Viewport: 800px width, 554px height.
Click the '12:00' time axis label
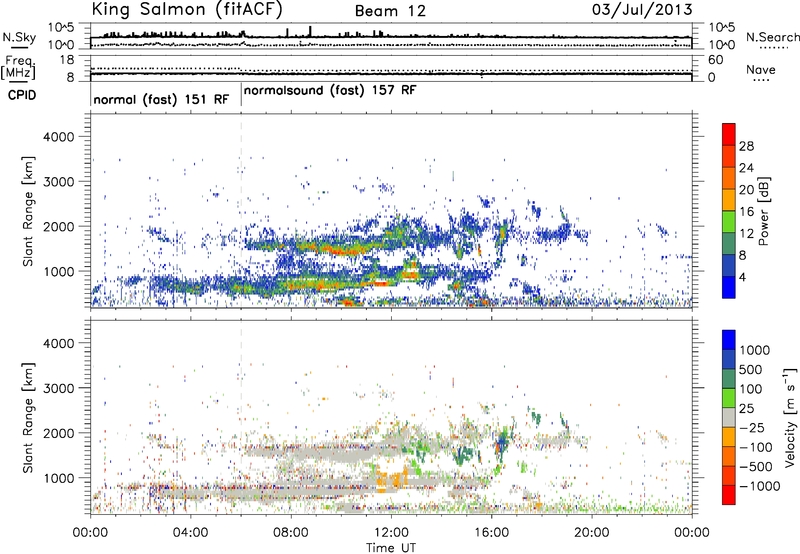point(391,533)
